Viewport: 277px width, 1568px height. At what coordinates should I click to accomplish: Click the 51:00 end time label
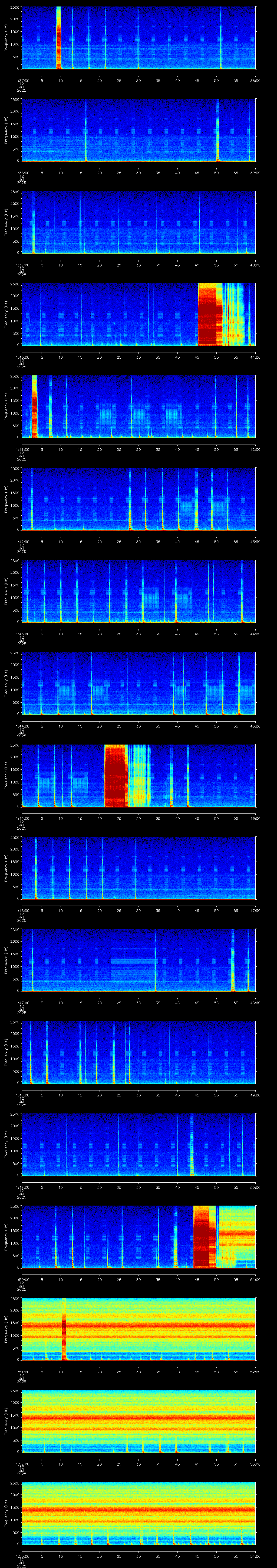tap(255, 1279)
